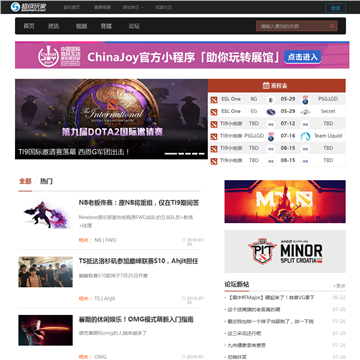This screenshot has height=360, width=360.
Task: Click the 点击进入 button on ChinaJoy banner
Action: [303, 57]
